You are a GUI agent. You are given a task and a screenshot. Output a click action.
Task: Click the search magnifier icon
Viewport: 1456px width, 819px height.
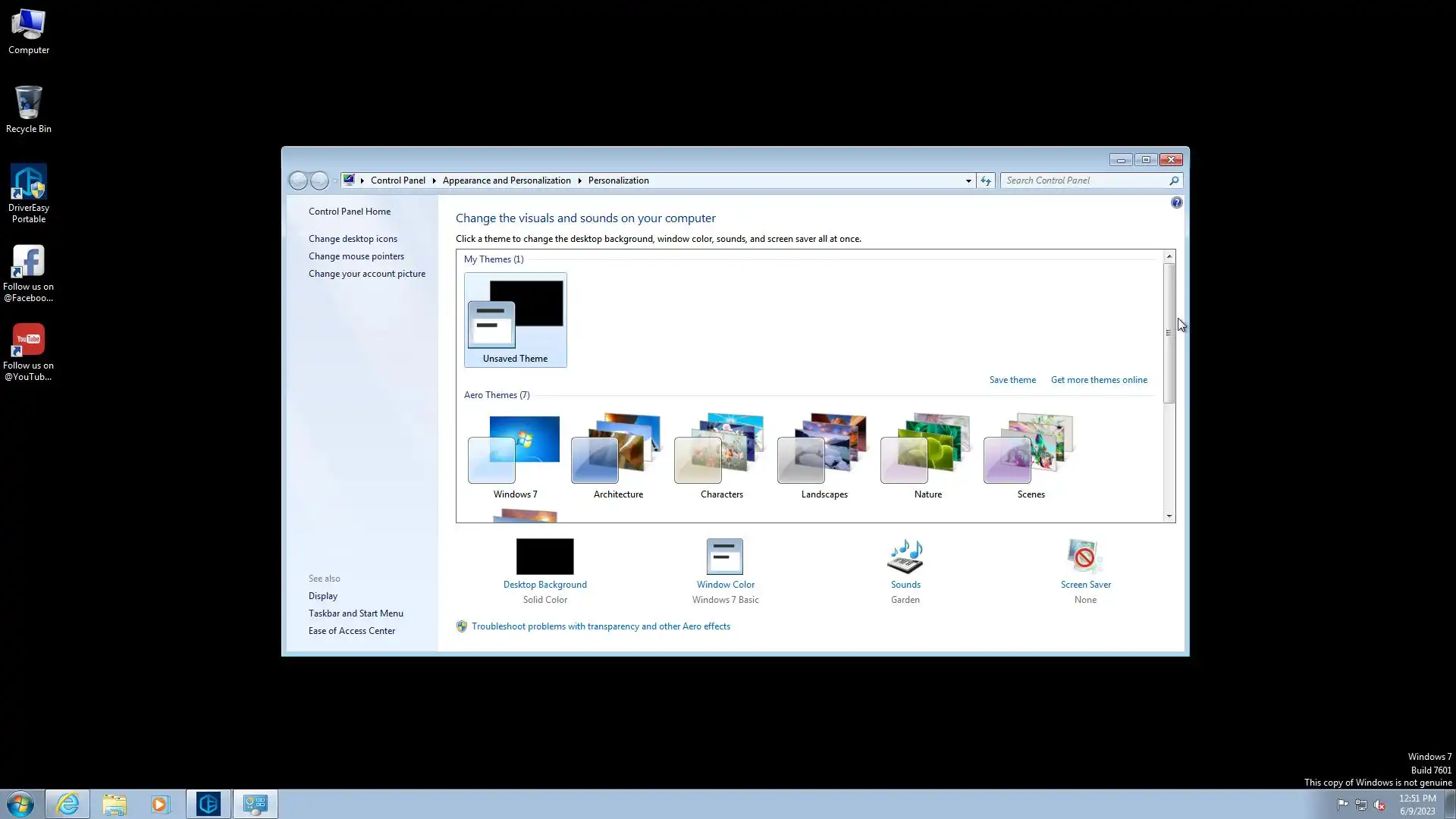click(x=1174, y=180)
